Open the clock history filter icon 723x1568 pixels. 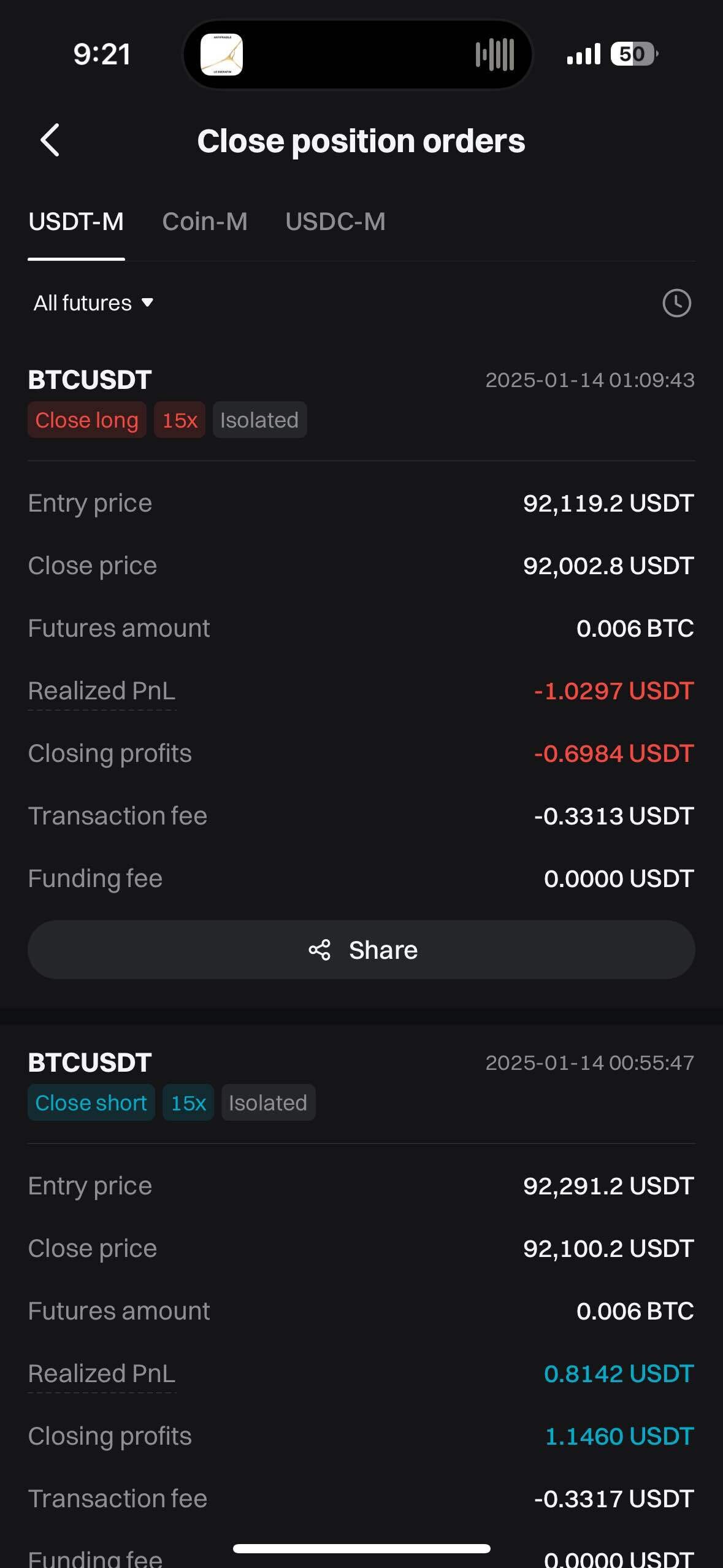point(676,303)
